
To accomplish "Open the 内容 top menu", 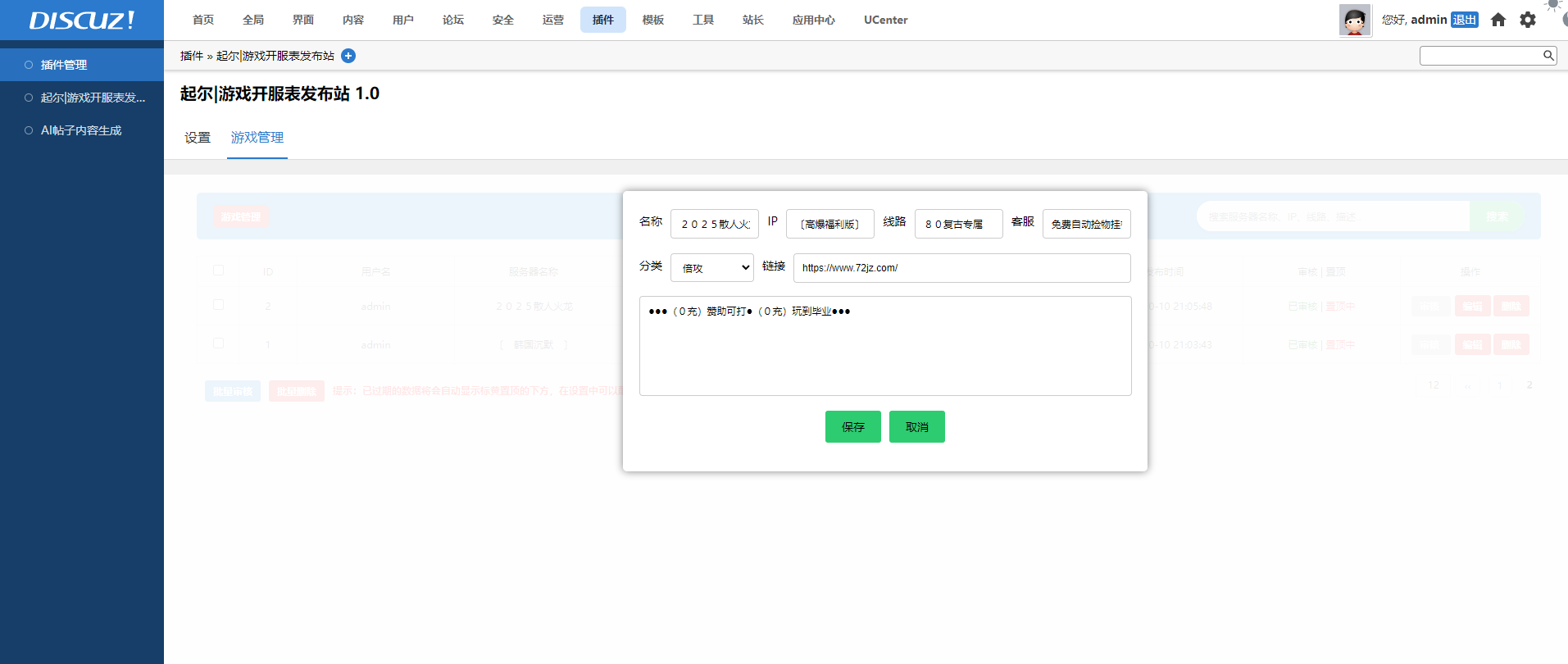I will pyautogui.click(x=353, y=20).
